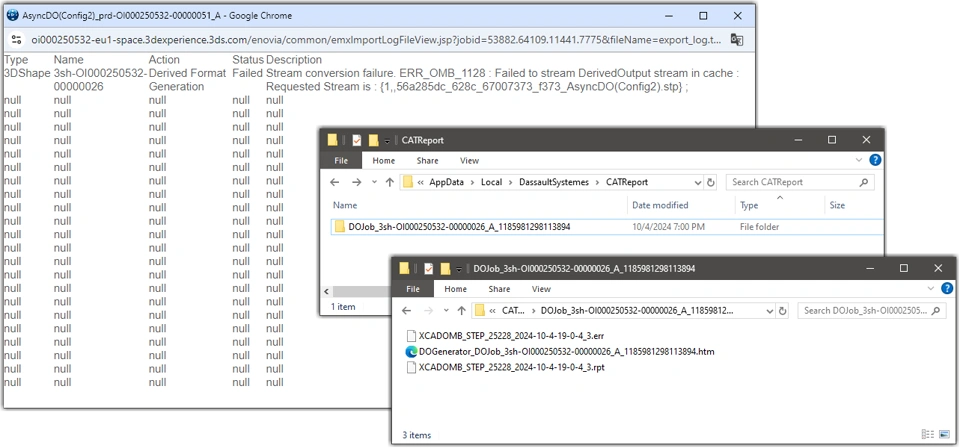Click the help icon in DOJob window
The height and width of the screenshot is (448, 960).
[x=947, y=289]
